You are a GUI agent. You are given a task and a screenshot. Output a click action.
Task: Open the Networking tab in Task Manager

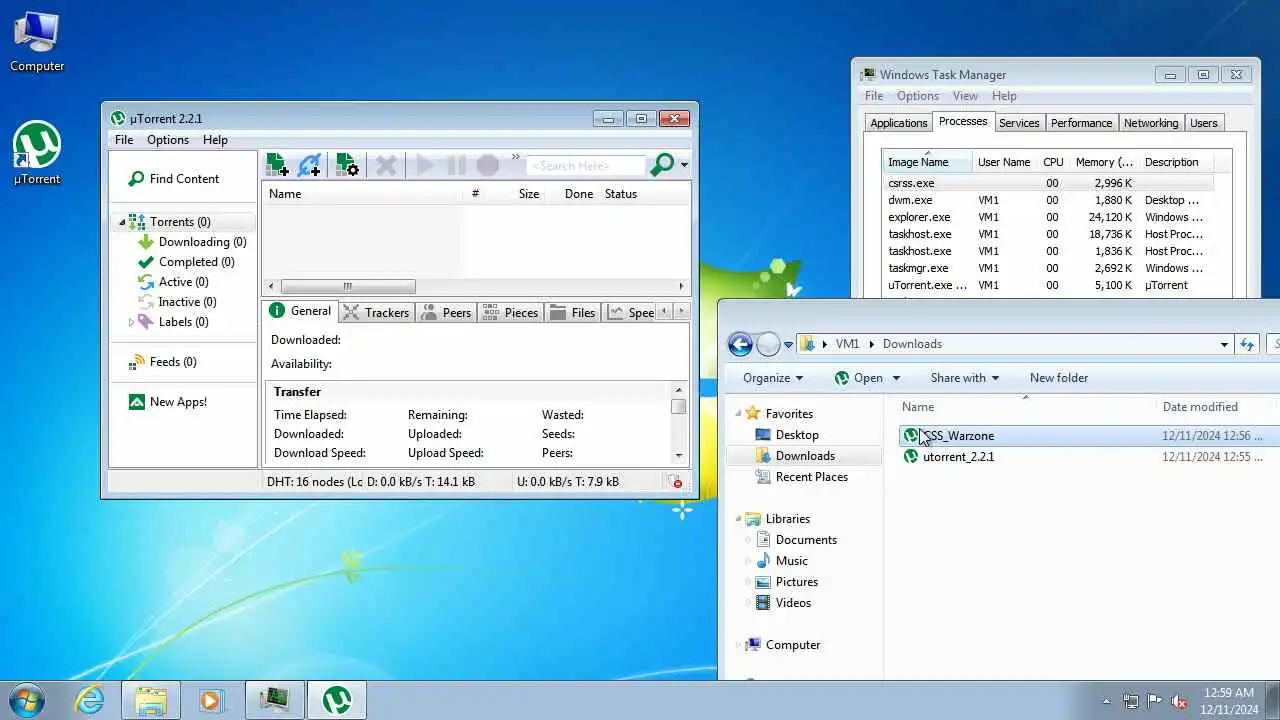click(1150, 123)
